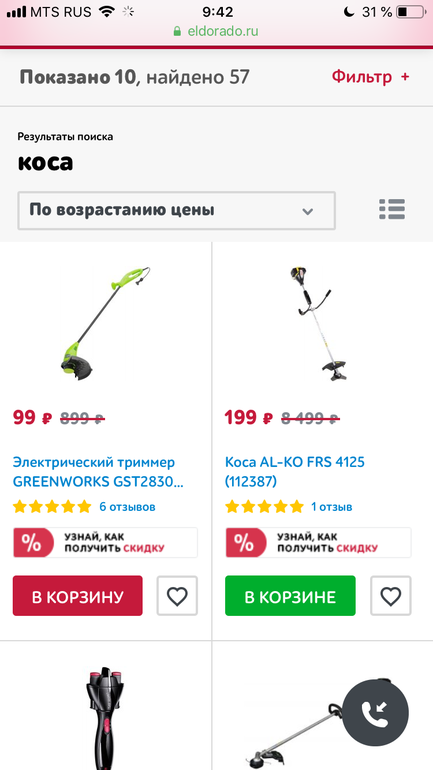Viewport: 433px width, 770px height.
Task: Tap the AL-KO brush cutter product image
Action: [318, 324]
